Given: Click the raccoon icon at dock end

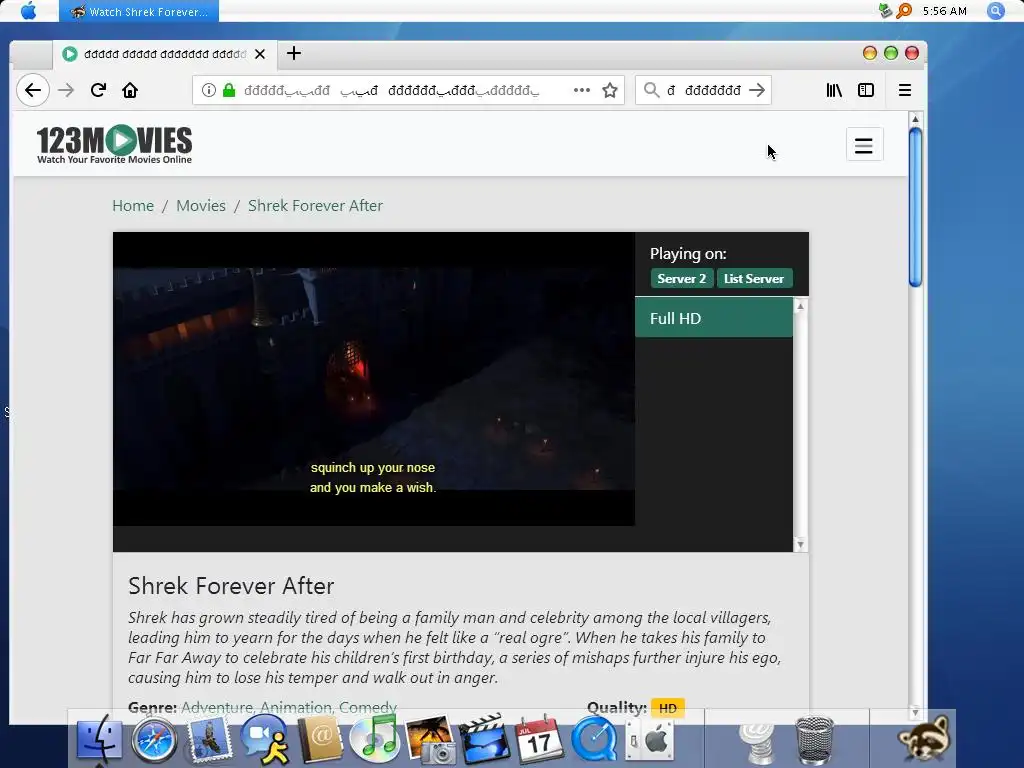Looking at the screenshot, I should [x=923, y=739].
